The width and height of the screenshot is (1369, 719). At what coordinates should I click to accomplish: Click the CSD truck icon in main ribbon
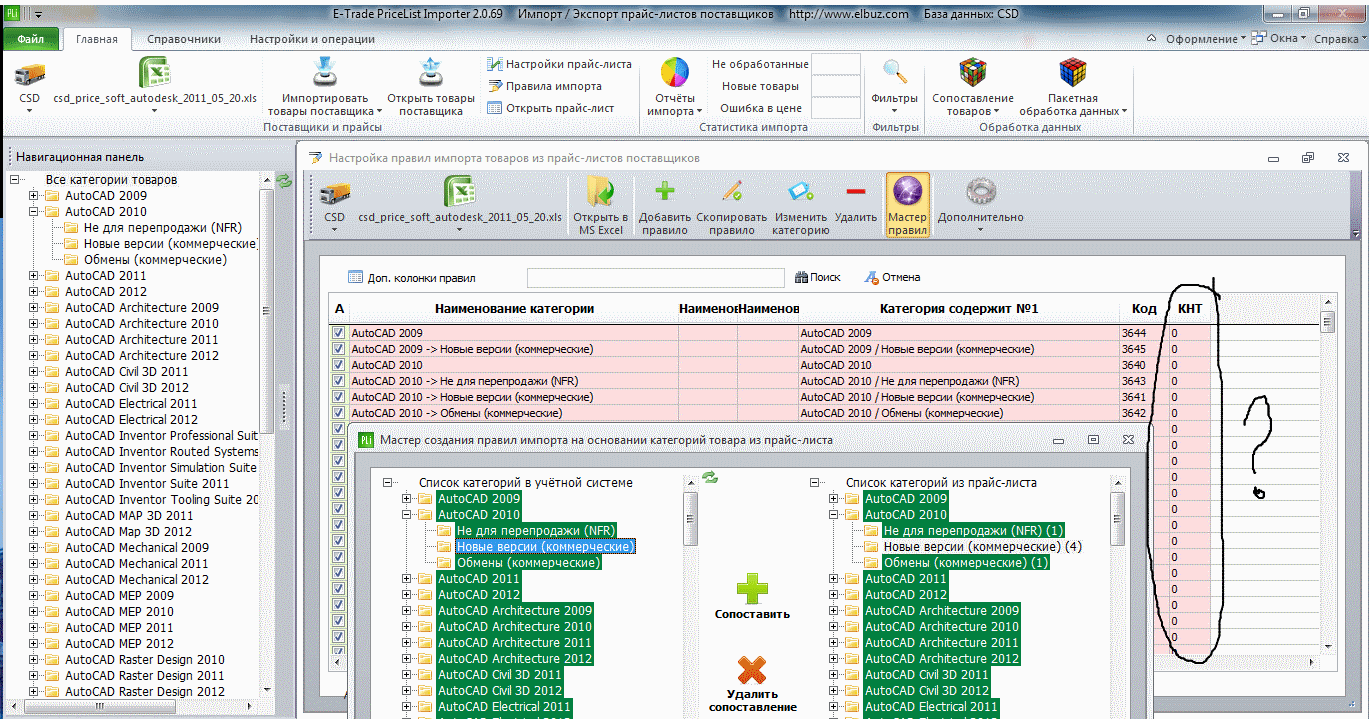tap(30, 75)
